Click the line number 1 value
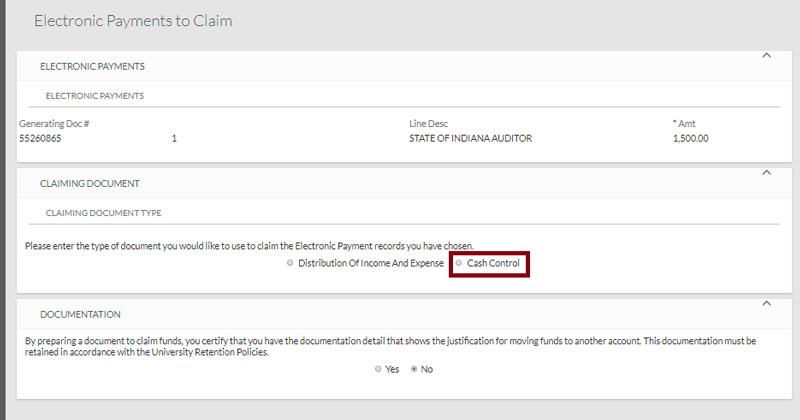Screen dimensions: 800x420 point(174,139)
